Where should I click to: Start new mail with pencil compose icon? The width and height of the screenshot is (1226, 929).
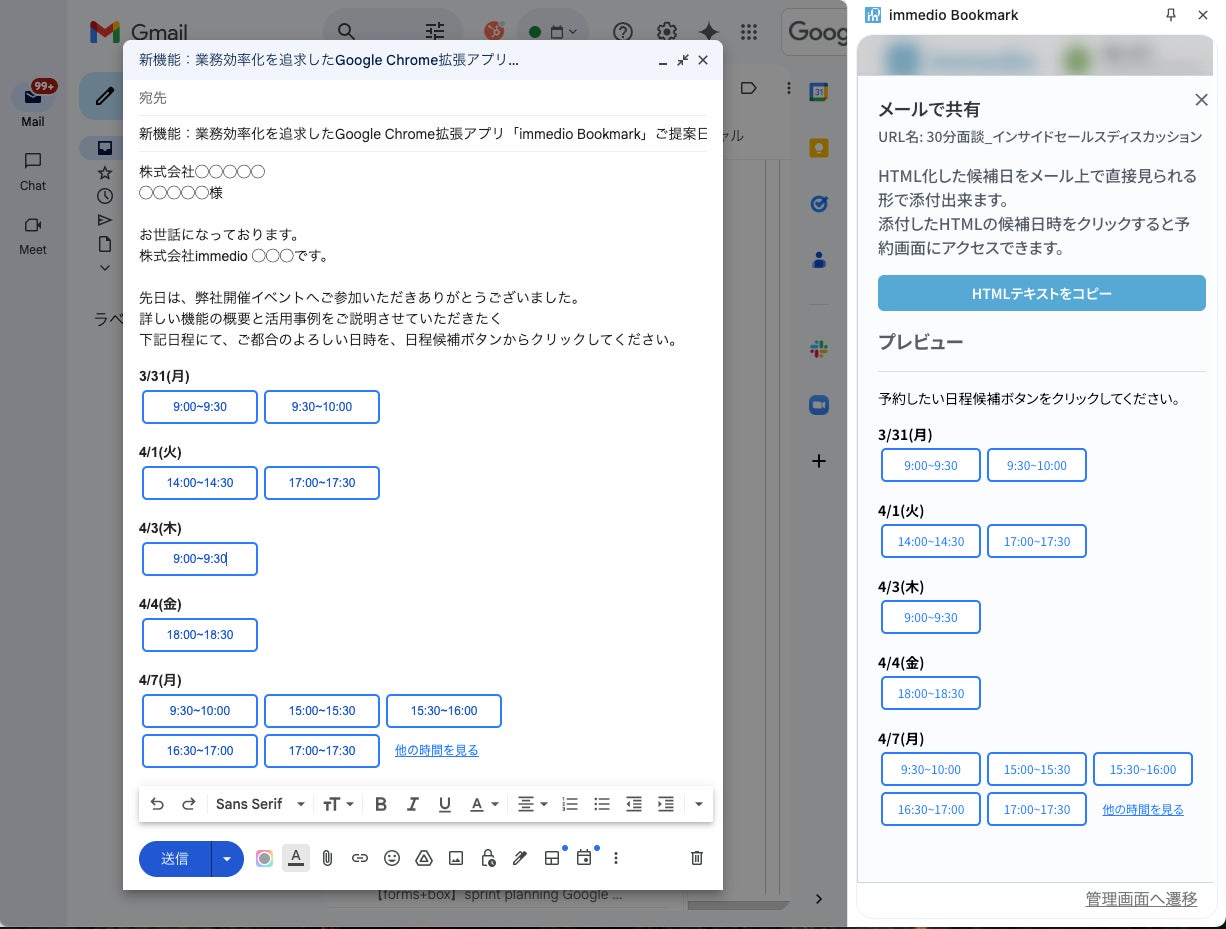pyautogui.click(x=104, y=96)
